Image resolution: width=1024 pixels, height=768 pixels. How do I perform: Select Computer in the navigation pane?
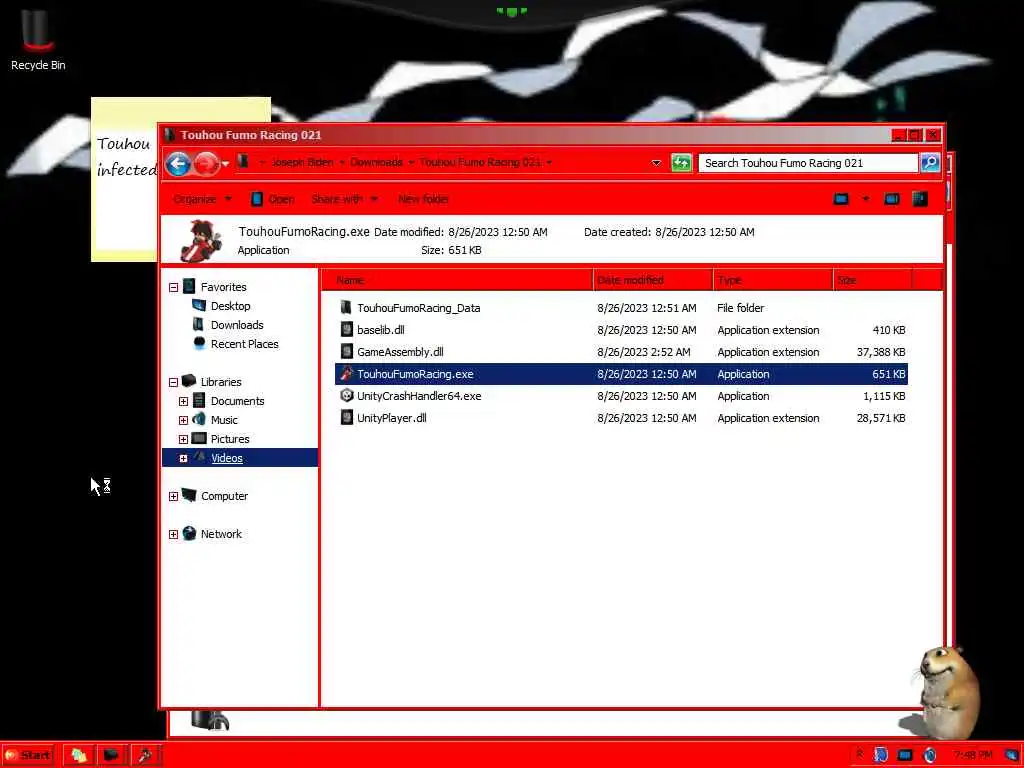click(224, 496)
